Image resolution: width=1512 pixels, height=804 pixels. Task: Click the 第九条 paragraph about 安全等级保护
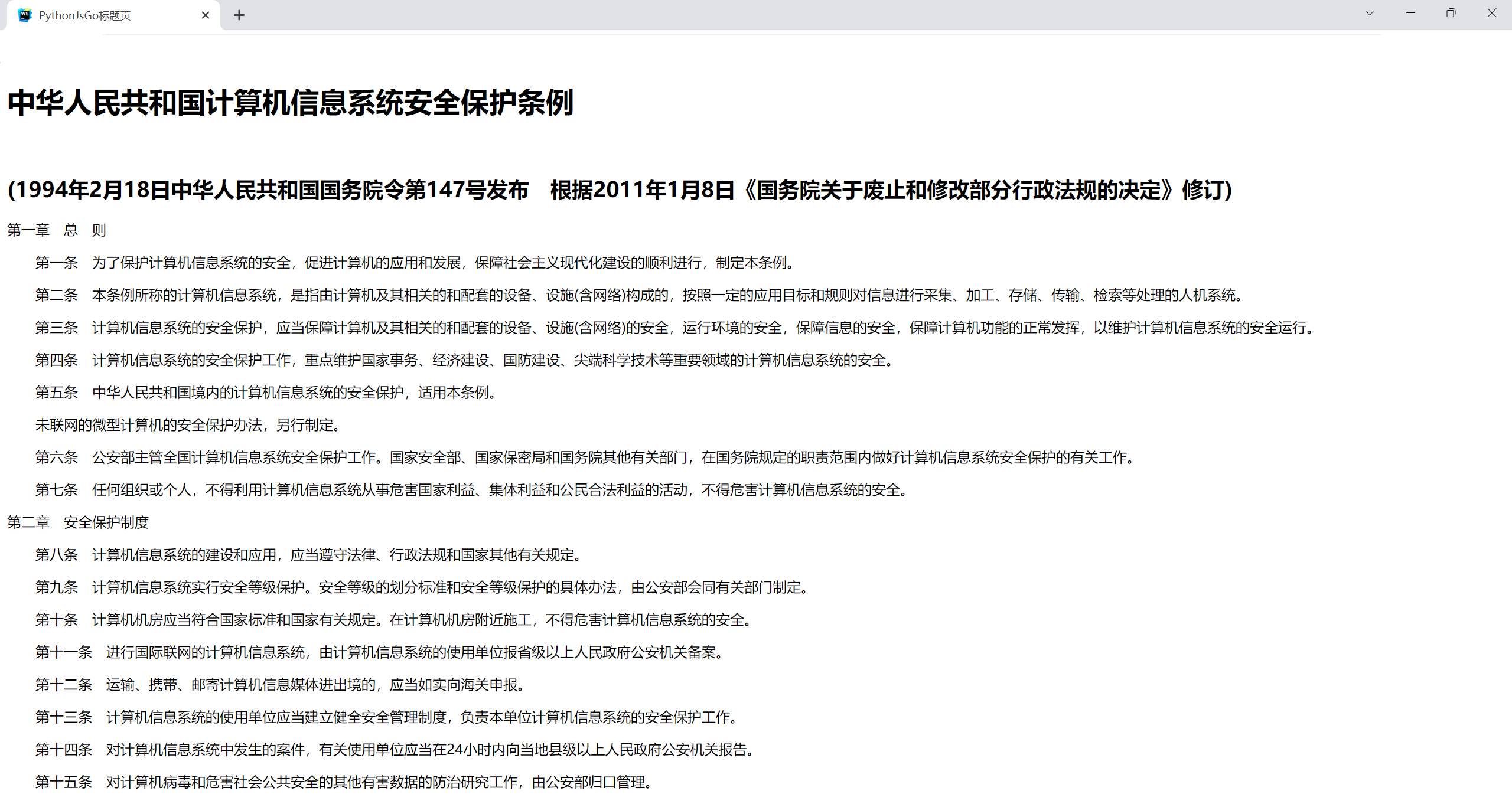pyautogui.click(x=423, y=587)
